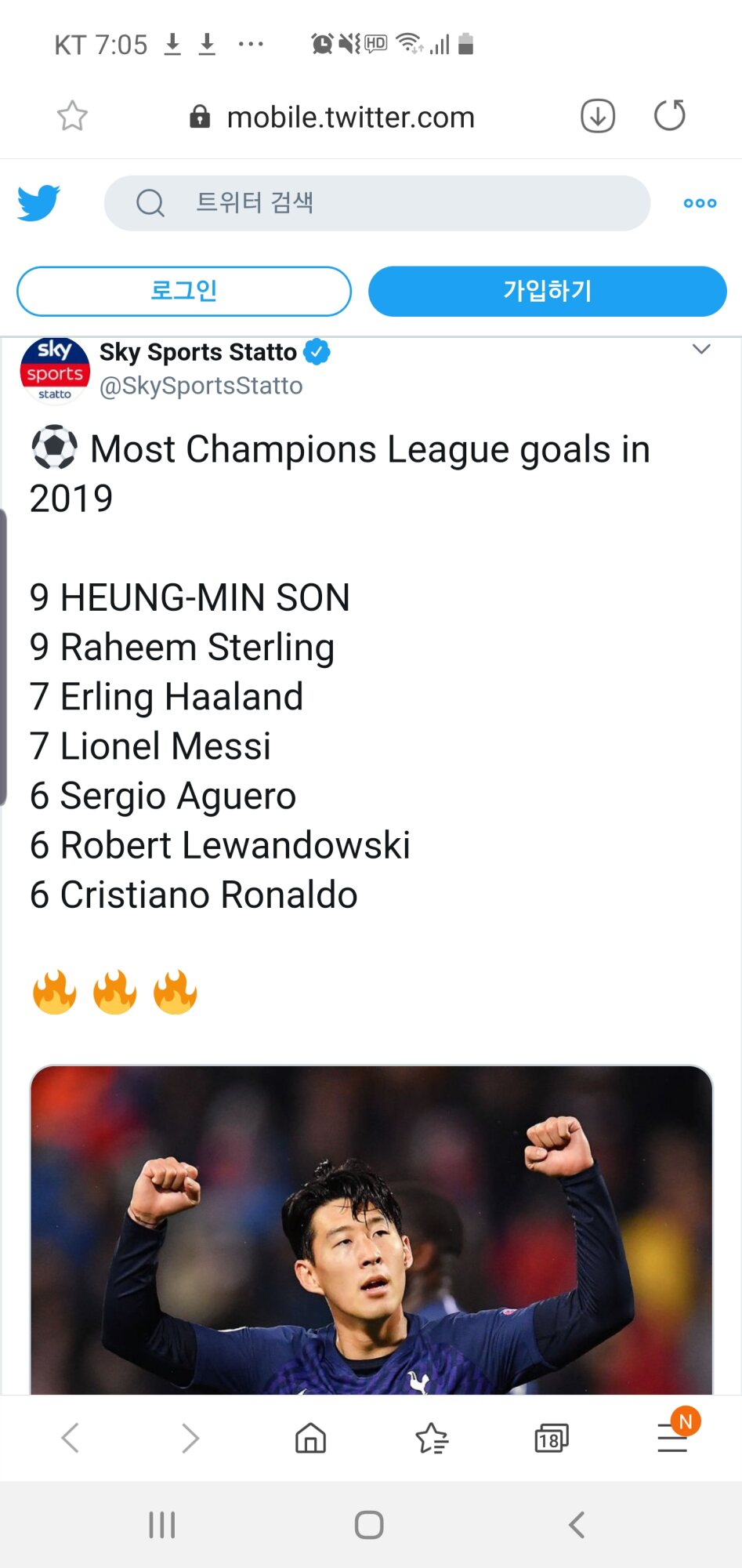Bookmark page with the star icon
742x1568 pixels.
click(x=72, y=116)
